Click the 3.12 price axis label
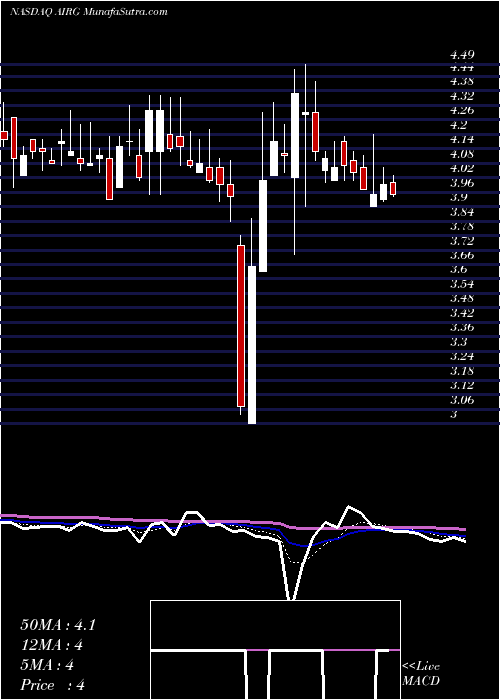The height and width of the screenshot is (700, 500). tap(462, 385)
